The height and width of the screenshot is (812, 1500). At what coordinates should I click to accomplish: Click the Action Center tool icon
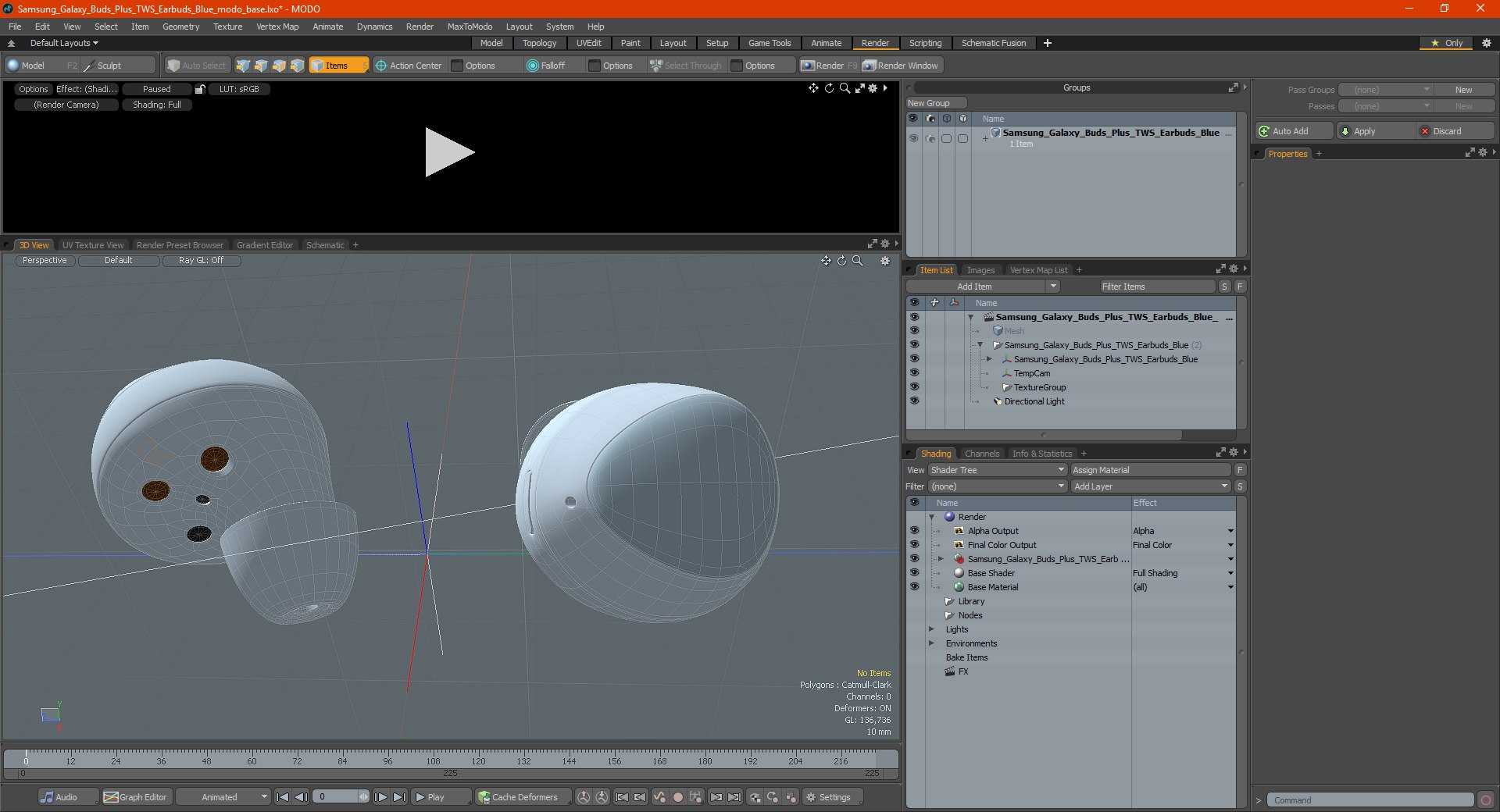[381, 66]
